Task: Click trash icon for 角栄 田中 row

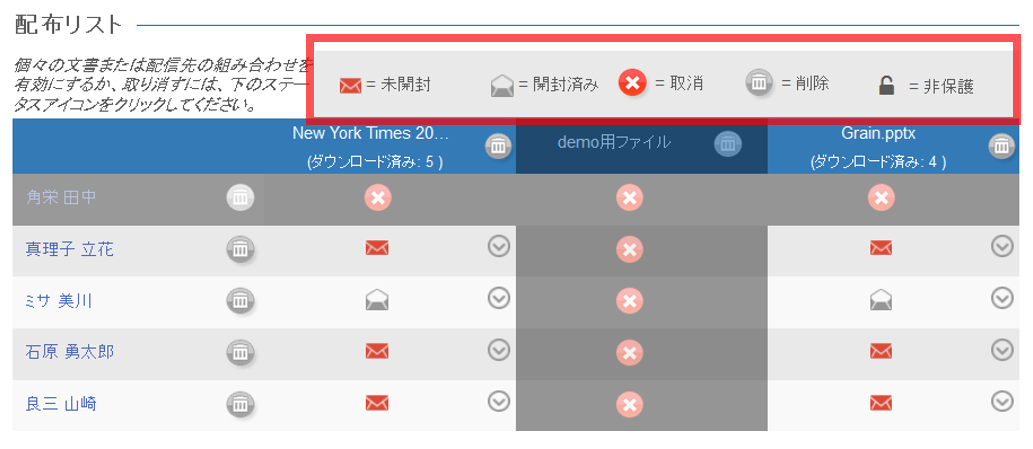Action: pos(240,197)
